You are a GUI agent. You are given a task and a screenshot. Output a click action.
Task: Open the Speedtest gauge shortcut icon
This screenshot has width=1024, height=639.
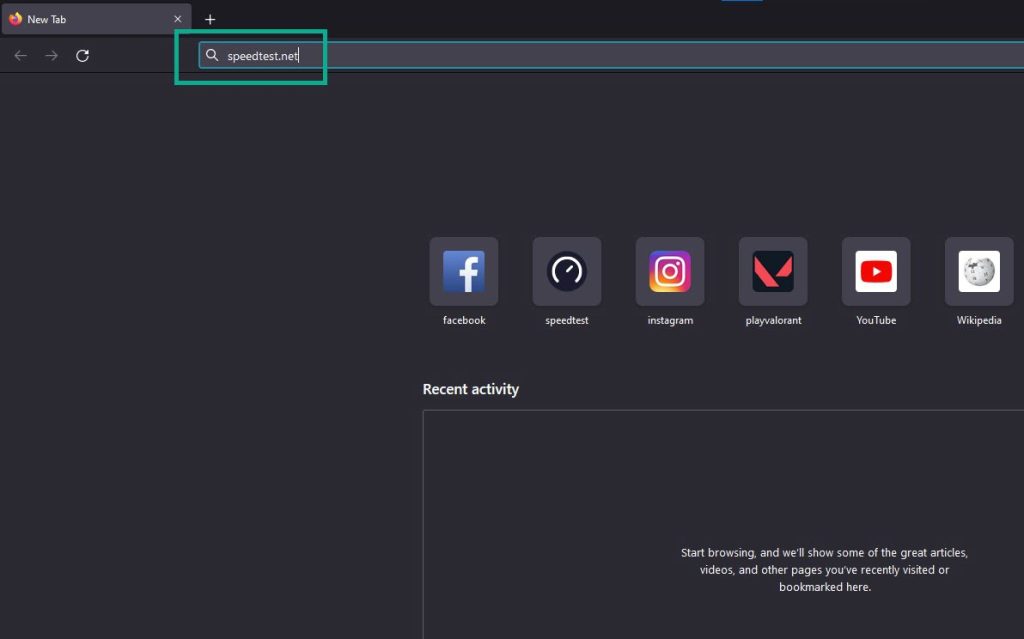pyautogui.click(x=567, y=271)
